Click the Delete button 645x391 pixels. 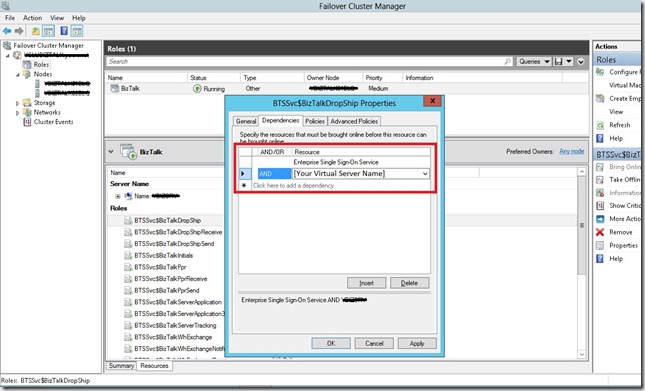[x=409, y=283]
